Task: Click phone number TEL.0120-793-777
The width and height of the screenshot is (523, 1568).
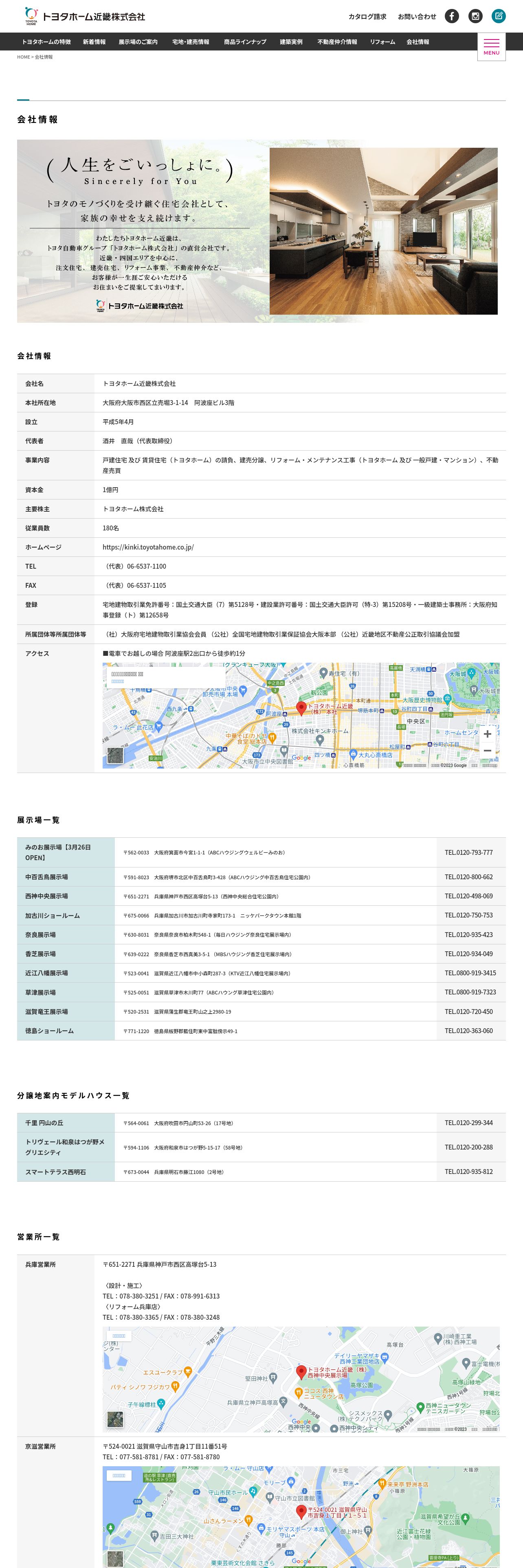Action: (469, 852)
